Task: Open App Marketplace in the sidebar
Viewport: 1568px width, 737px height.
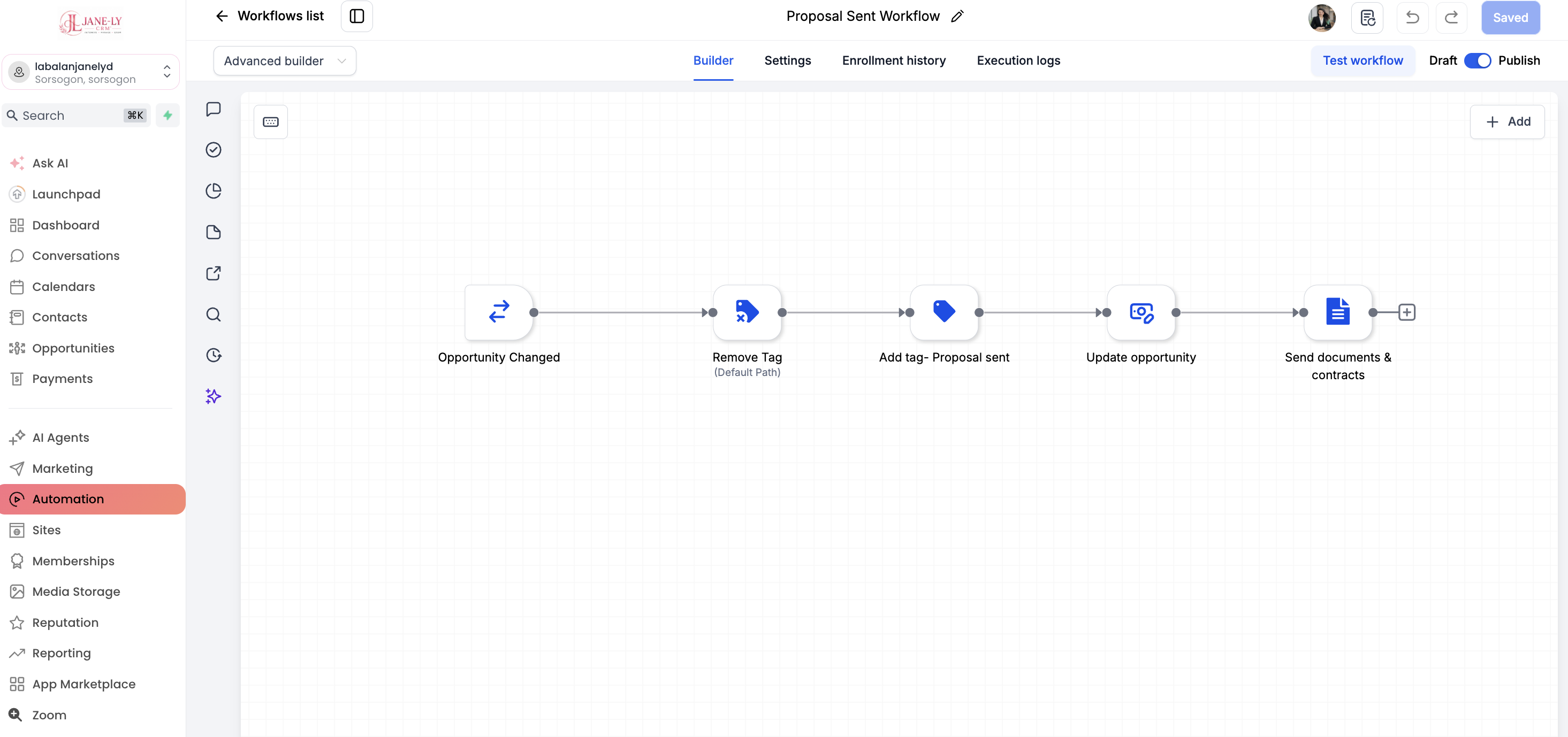Action: click(83, 684)
